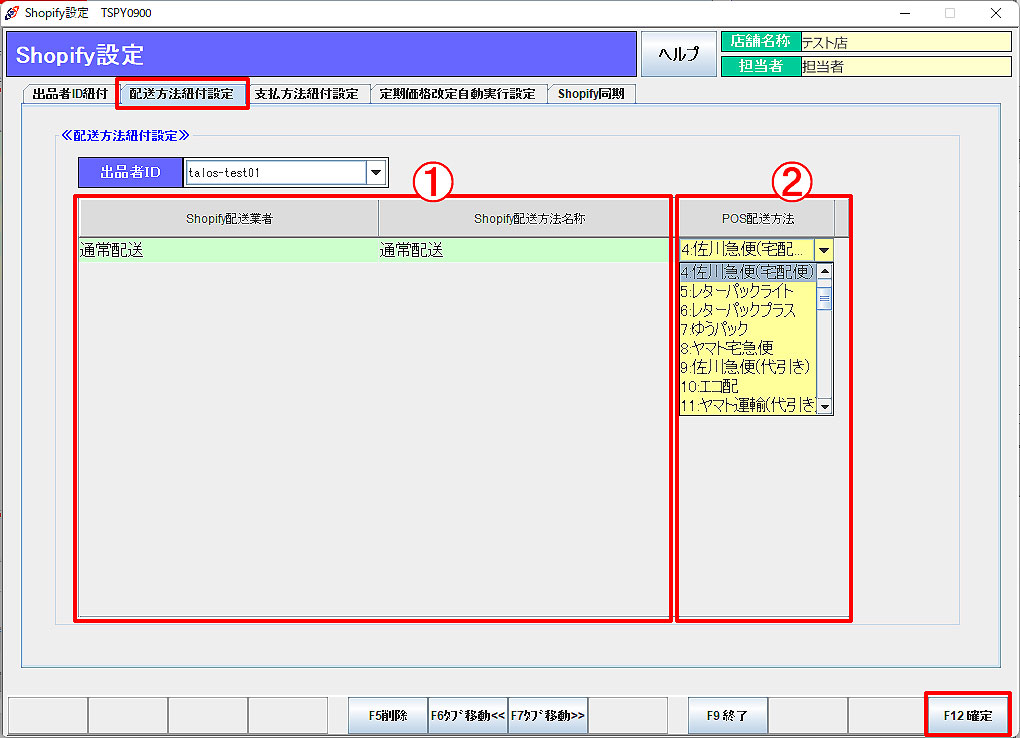Choose 11:ヤマト運輸(代引き) option
The height and width of the screenshot is (738, 1020).
click(x=748, y=405)
